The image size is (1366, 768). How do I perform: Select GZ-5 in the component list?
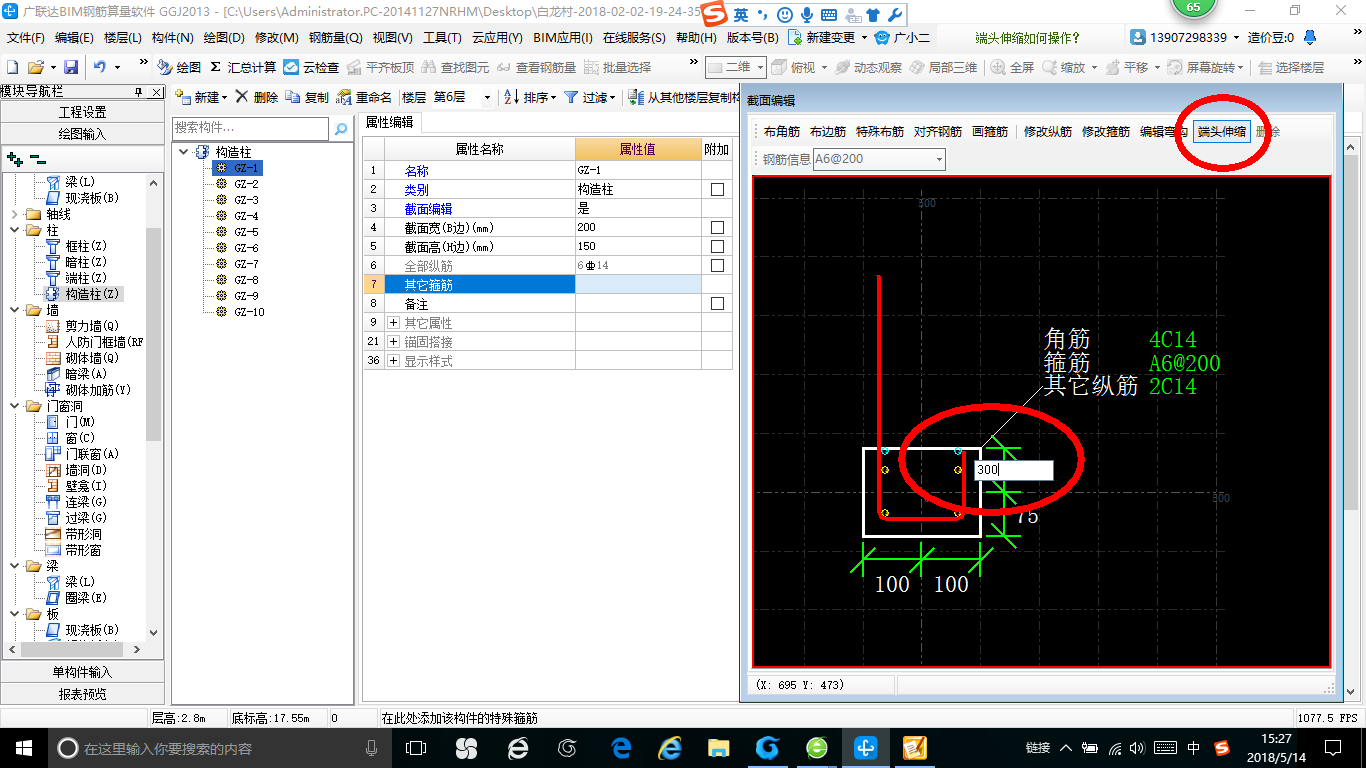[246, 232]
